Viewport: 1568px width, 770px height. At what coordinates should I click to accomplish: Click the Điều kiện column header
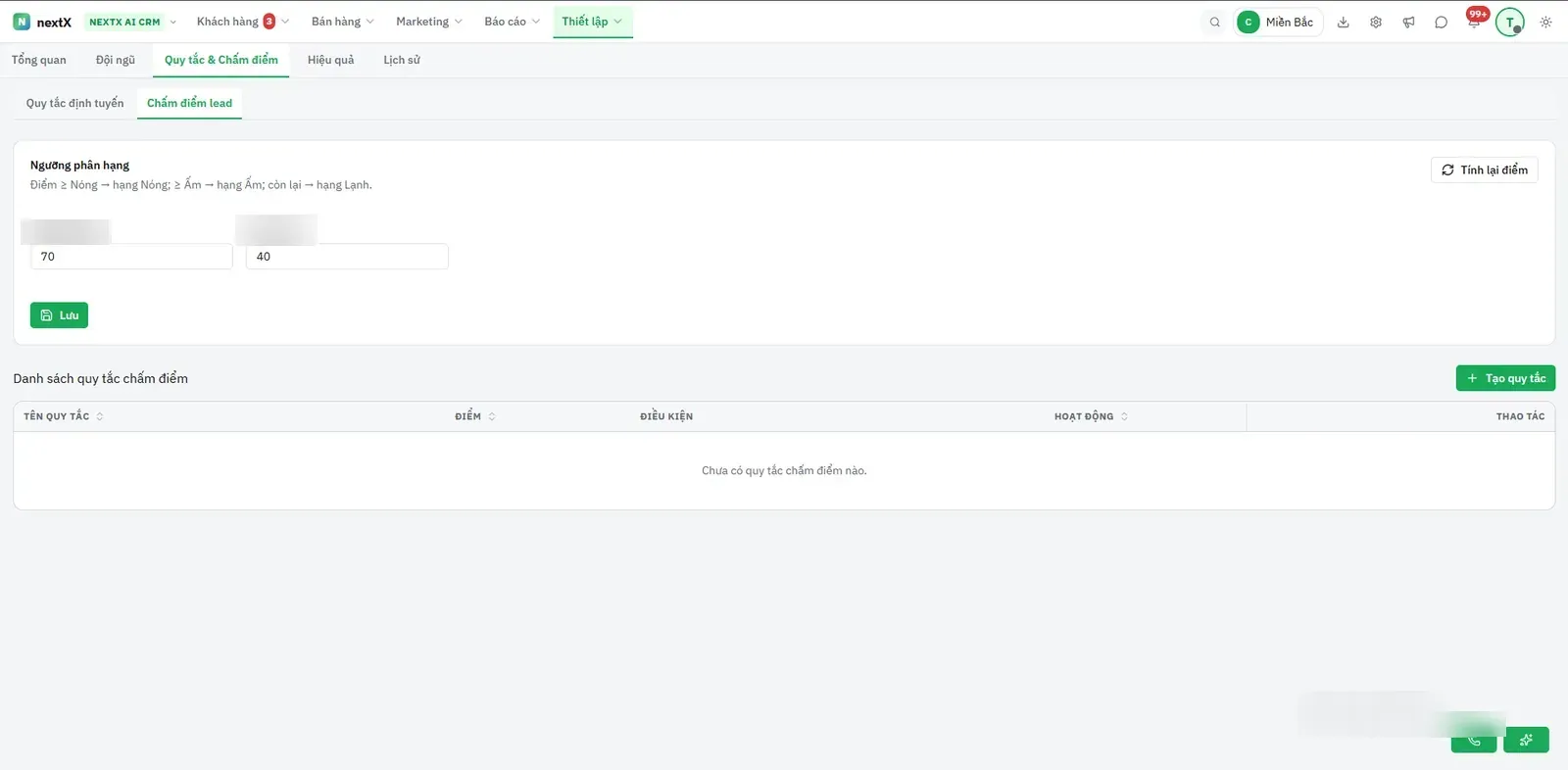point(666,416)
